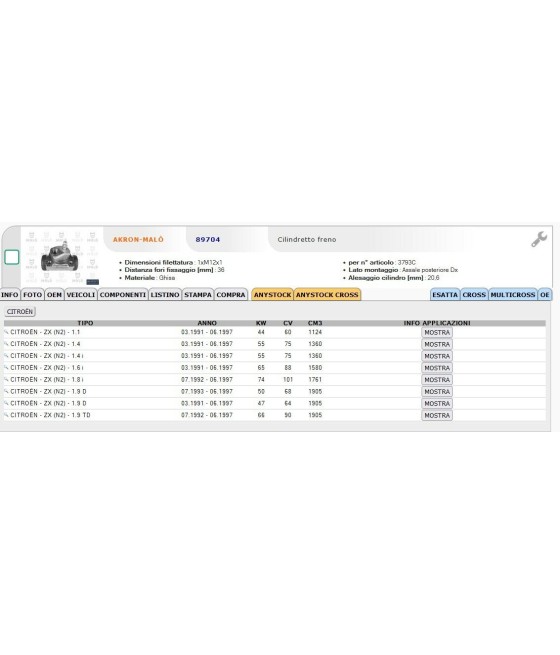Click the 89704 article number link
This screenshot has width=560, height=655.
(208, 239)
